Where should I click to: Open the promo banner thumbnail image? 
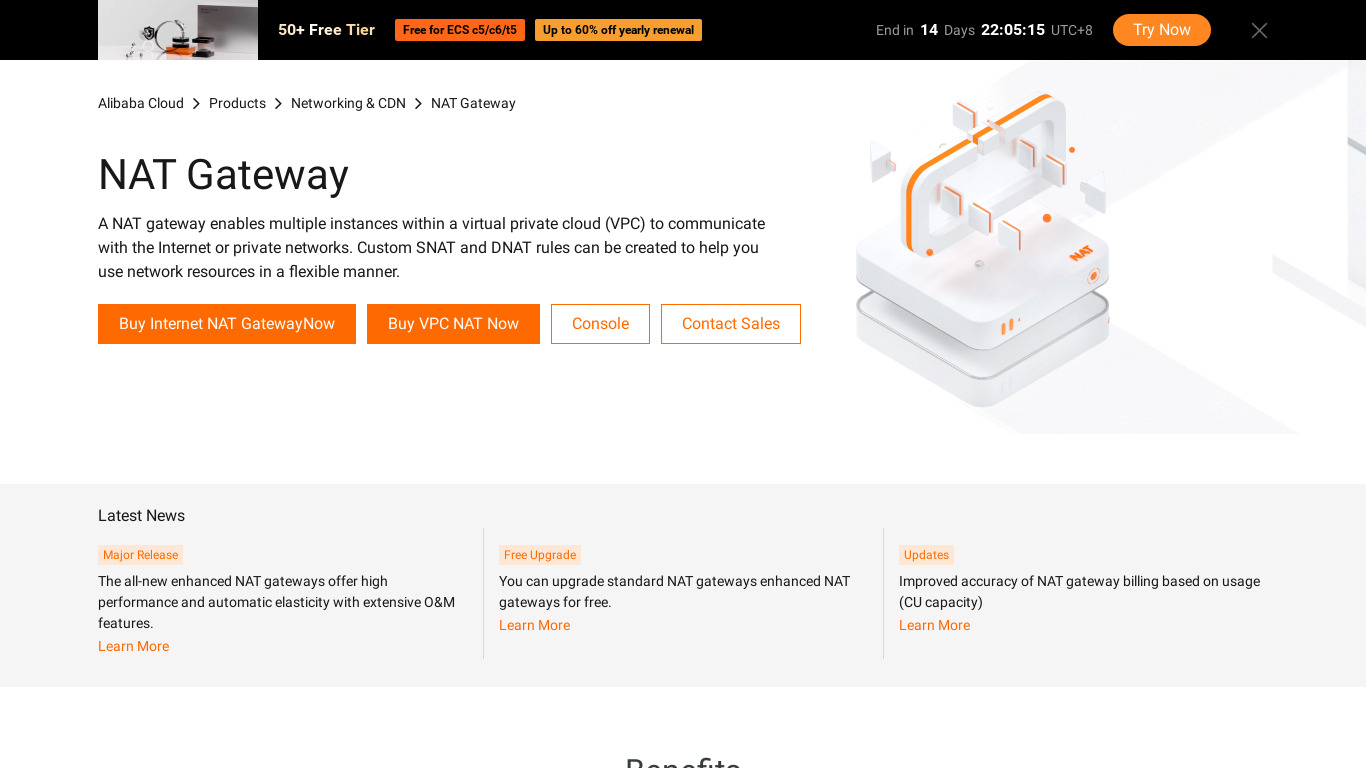(x=178, y=30)
